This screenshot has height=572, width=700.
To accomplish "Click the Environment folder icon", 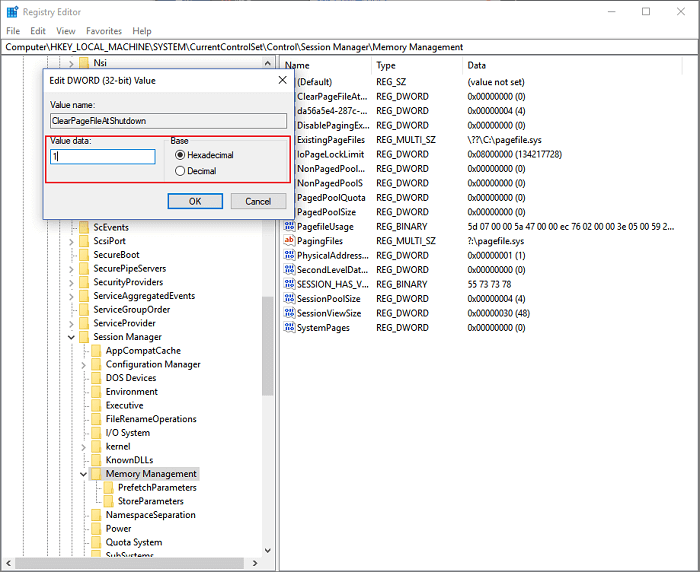I will tap(96, 392).
